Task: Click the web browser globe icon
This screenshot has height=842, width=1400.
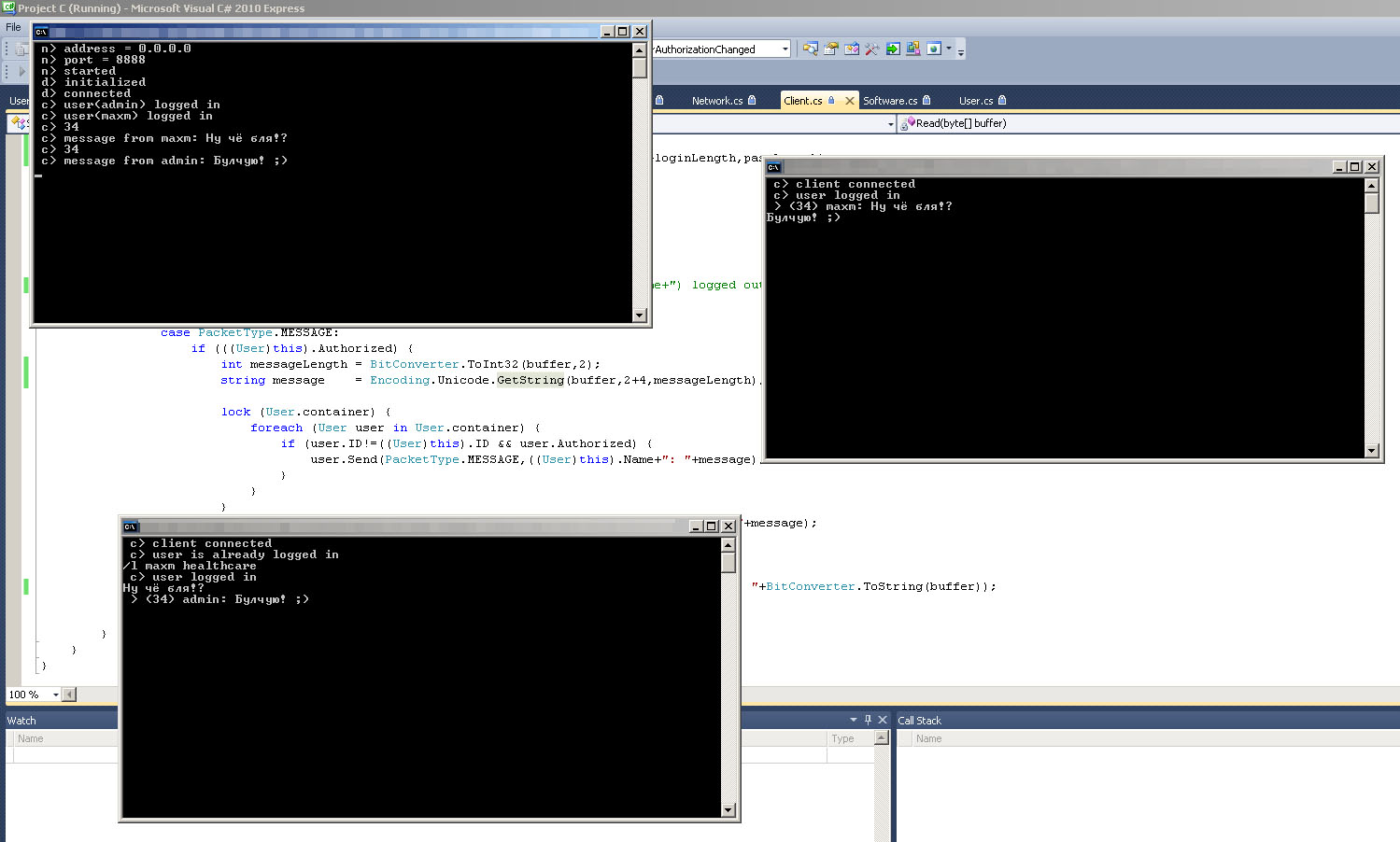Action: pyautogui.click(x=933, y=49)
